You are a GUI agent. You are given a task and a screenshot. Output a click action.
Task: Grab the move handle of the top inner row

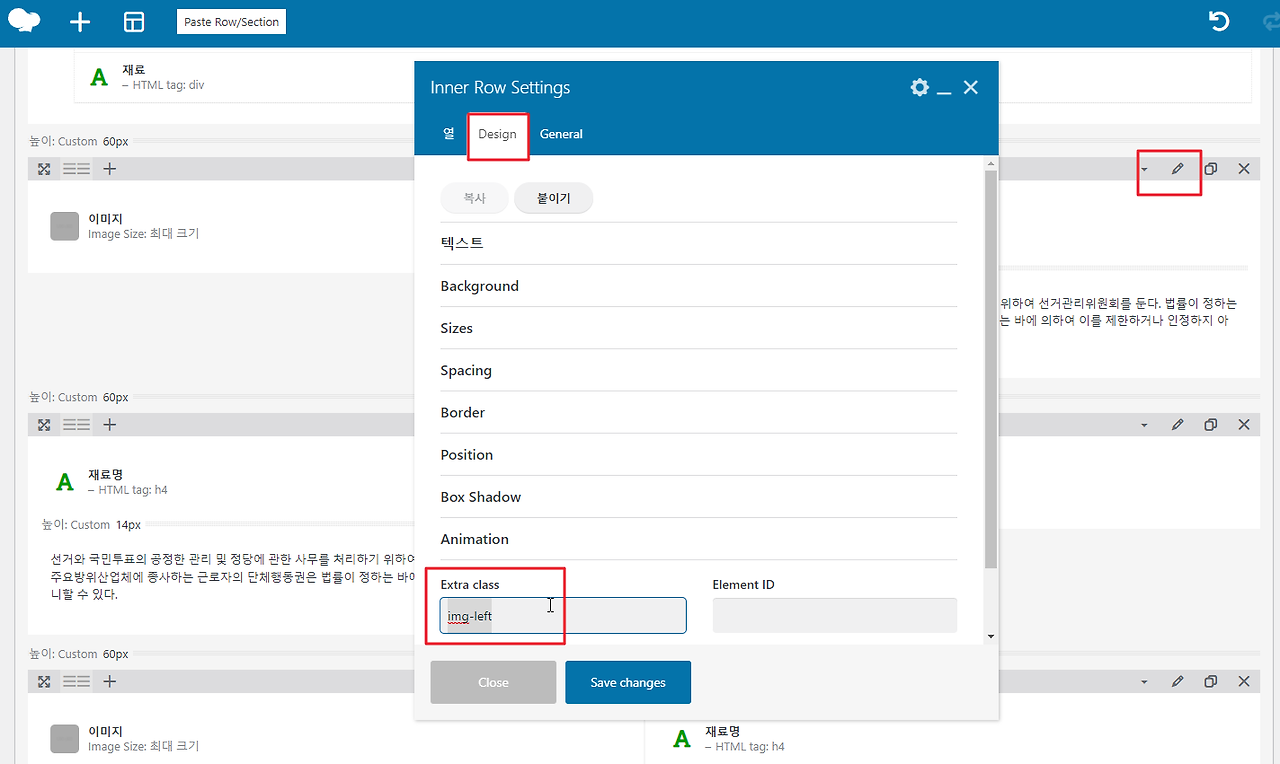[x=44, y=169]
